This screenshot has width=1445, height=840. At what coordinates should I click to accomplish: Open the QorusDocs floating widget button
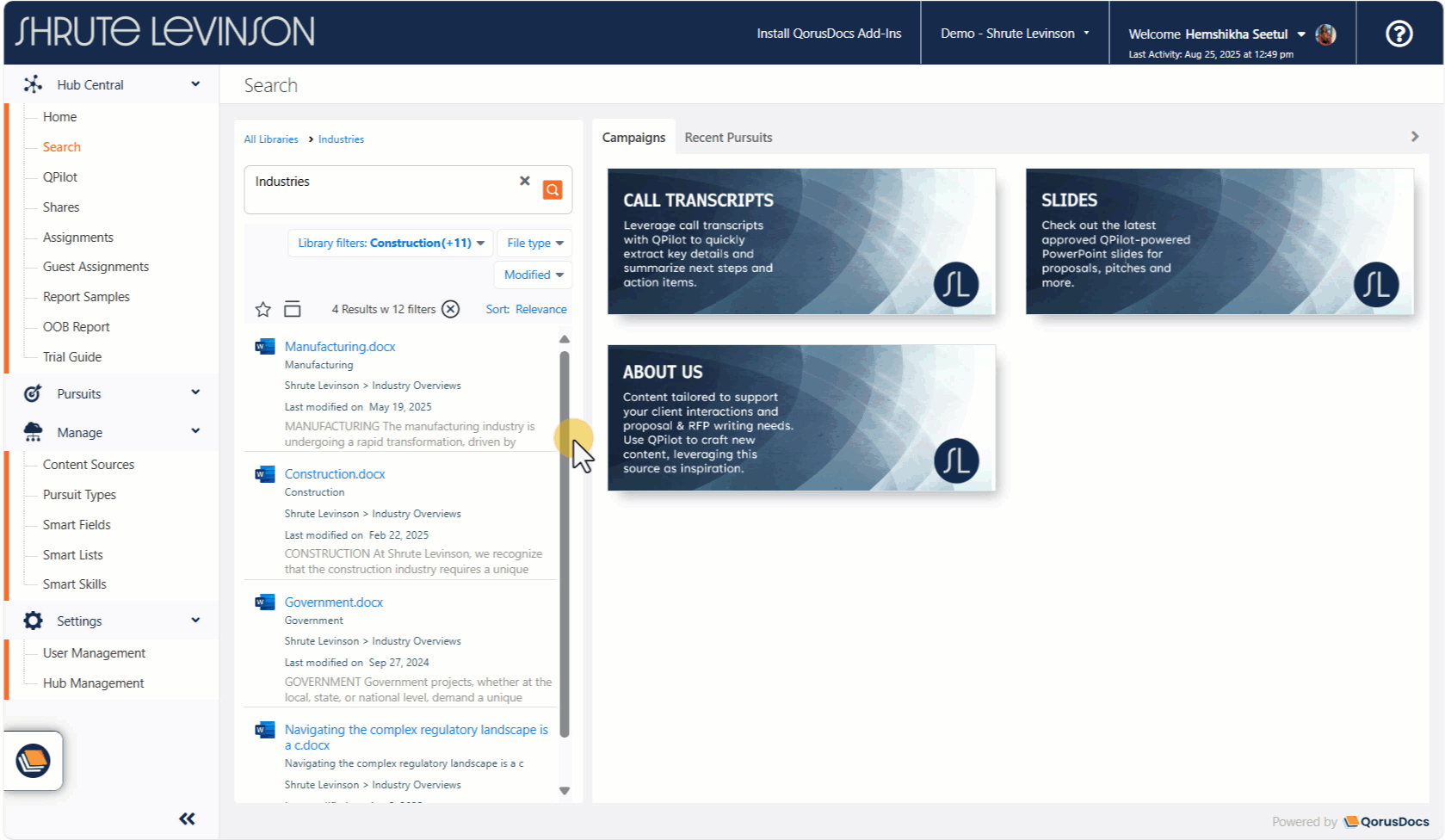click(x=34, y=761)
